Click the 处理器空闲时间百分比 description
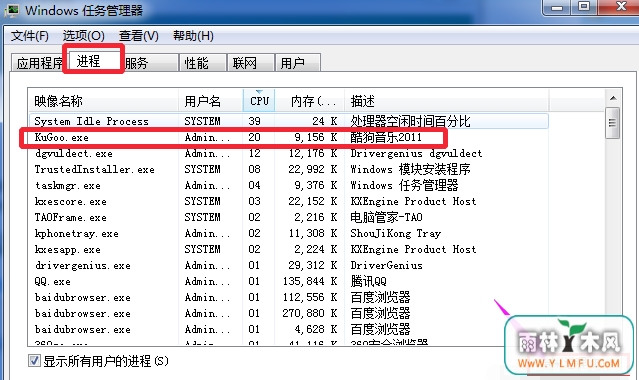This screenshot has height=380, width=639. [410, 121]
